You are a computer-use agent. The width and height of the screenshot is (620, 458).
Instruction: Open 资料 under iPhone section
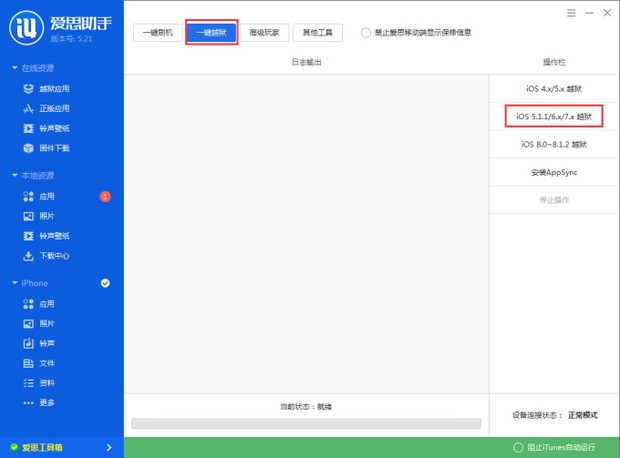point(39,383)
